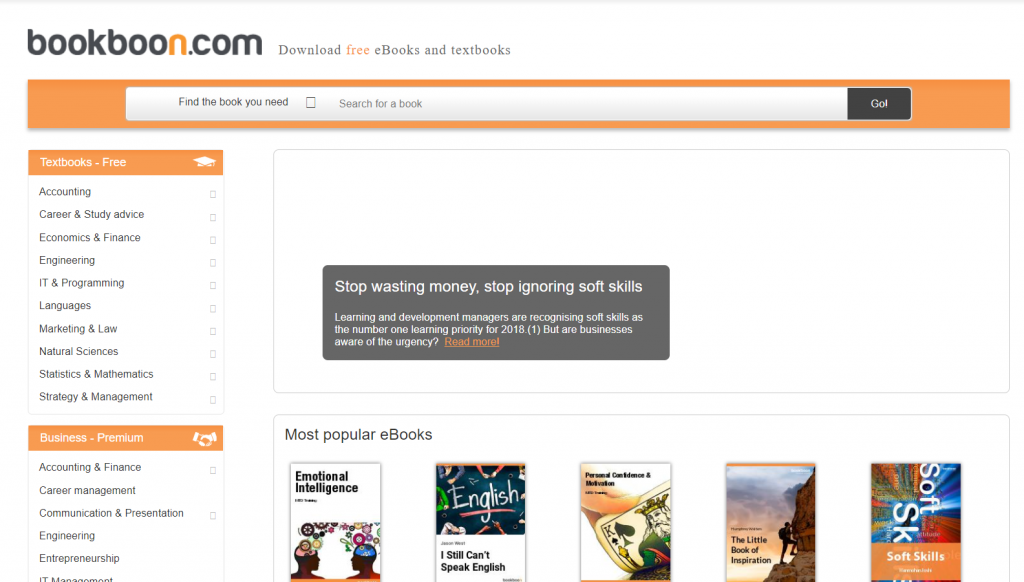Click the Go! search button
The height and width of the screenshot is (582, 1024).
[x=879, y=103]
